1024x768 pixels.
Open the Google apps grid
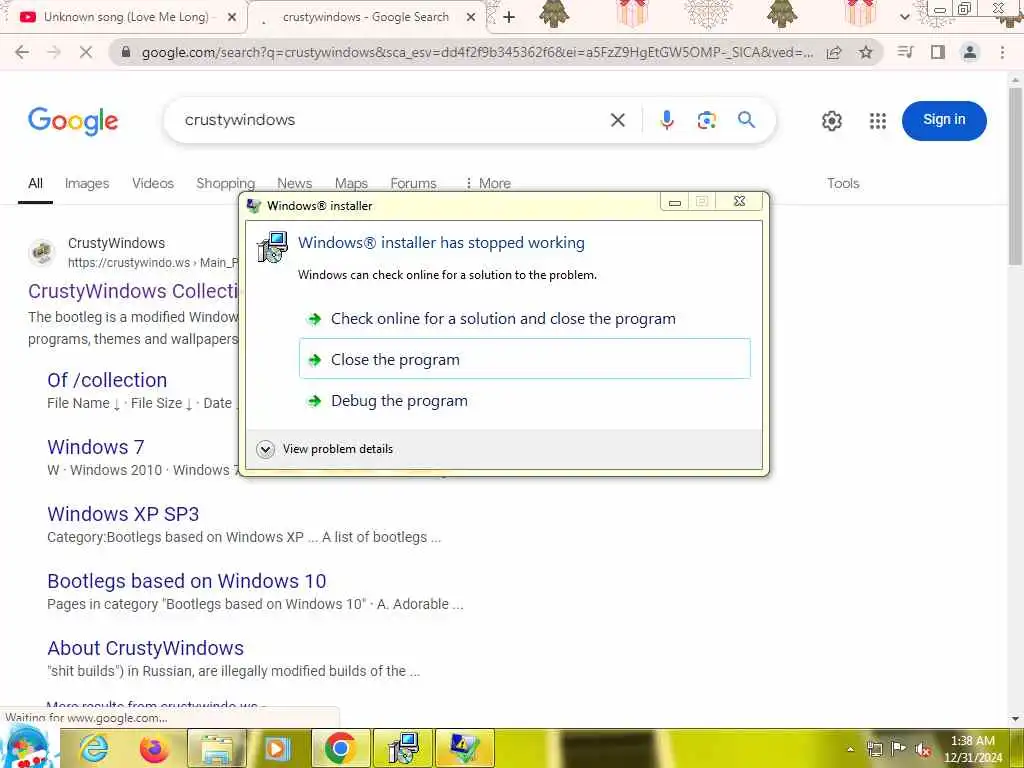pyautogui.click(x=878, y=121)
